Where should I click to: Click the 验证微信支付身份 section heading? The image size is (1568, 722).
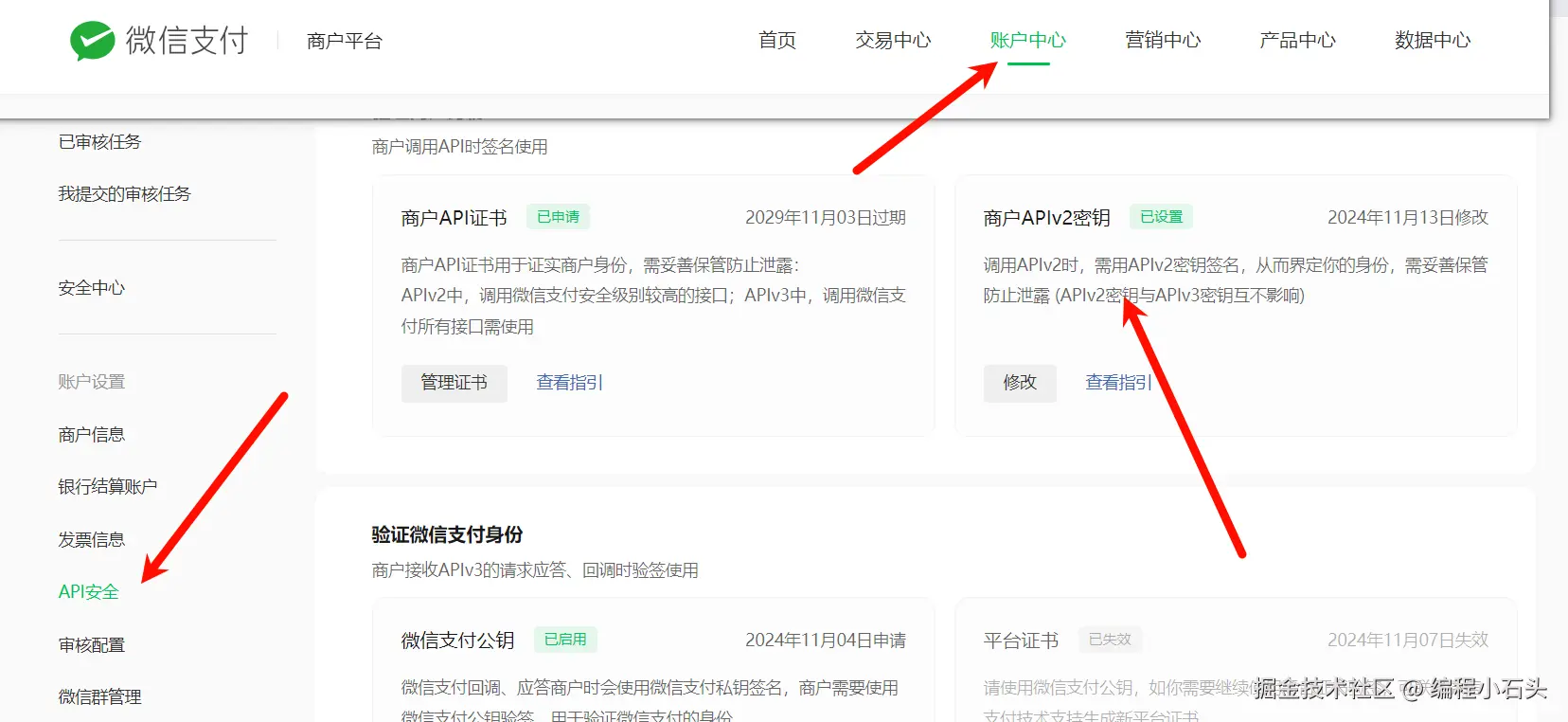pyautogui.click(x=447, y=535)
